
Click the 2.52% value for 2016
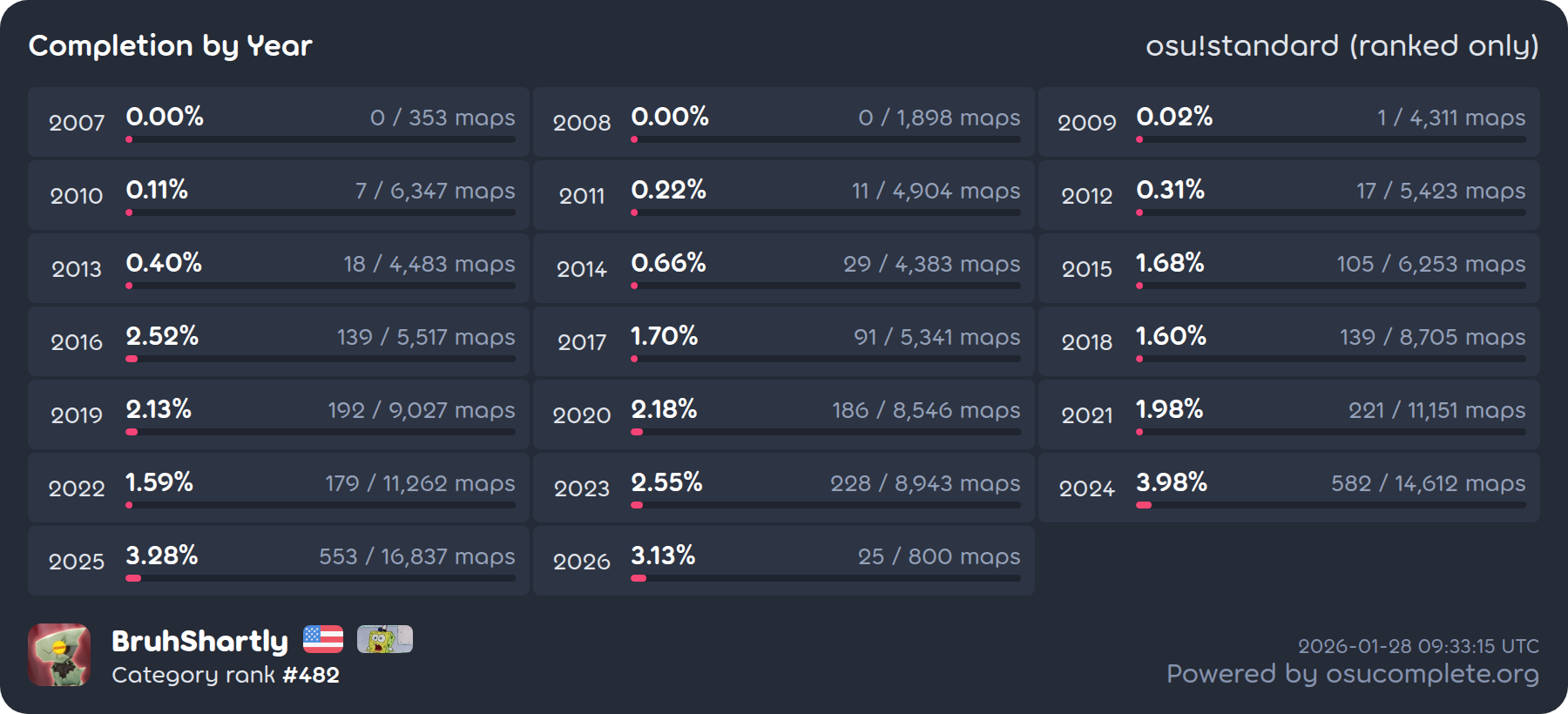(x=162, y=335)
